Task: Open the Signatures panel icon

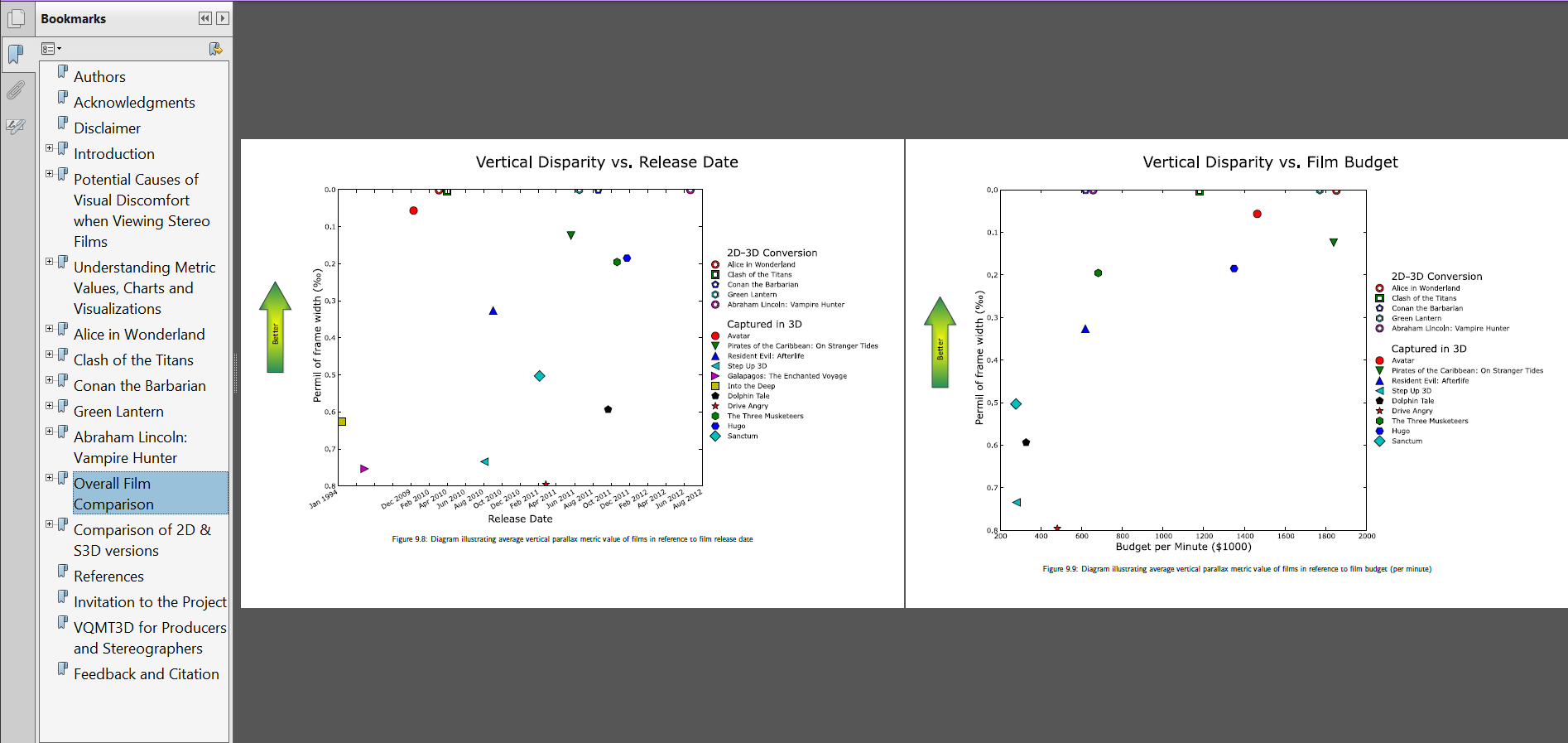Action: point(17,126)
